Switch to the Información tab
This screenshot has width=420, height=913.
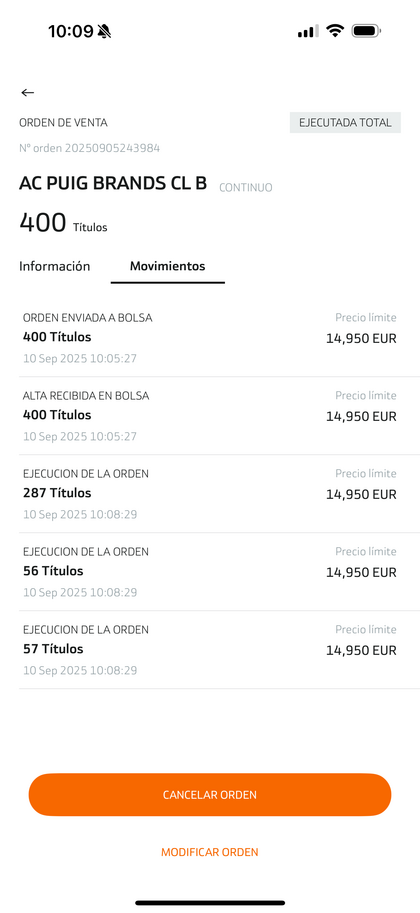click(55, 267)
